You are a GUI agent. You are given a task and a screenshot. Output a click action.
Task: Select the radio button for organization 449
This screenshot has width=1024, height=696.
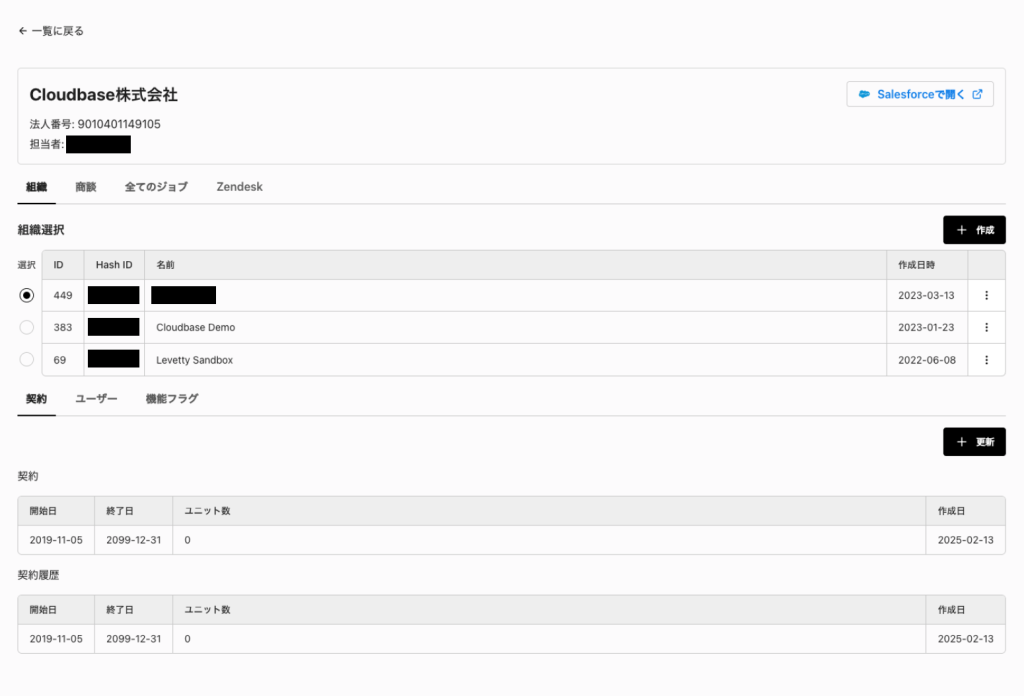(x=27, y=295)
